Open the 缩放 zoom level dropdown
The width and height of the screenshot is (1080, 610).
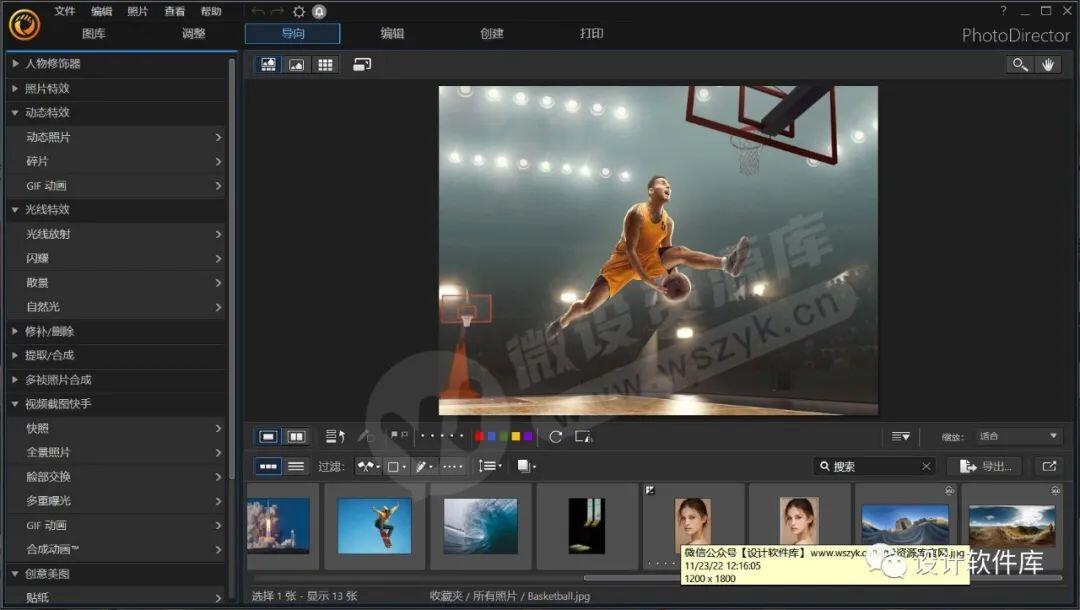(x=1017, y=436)
